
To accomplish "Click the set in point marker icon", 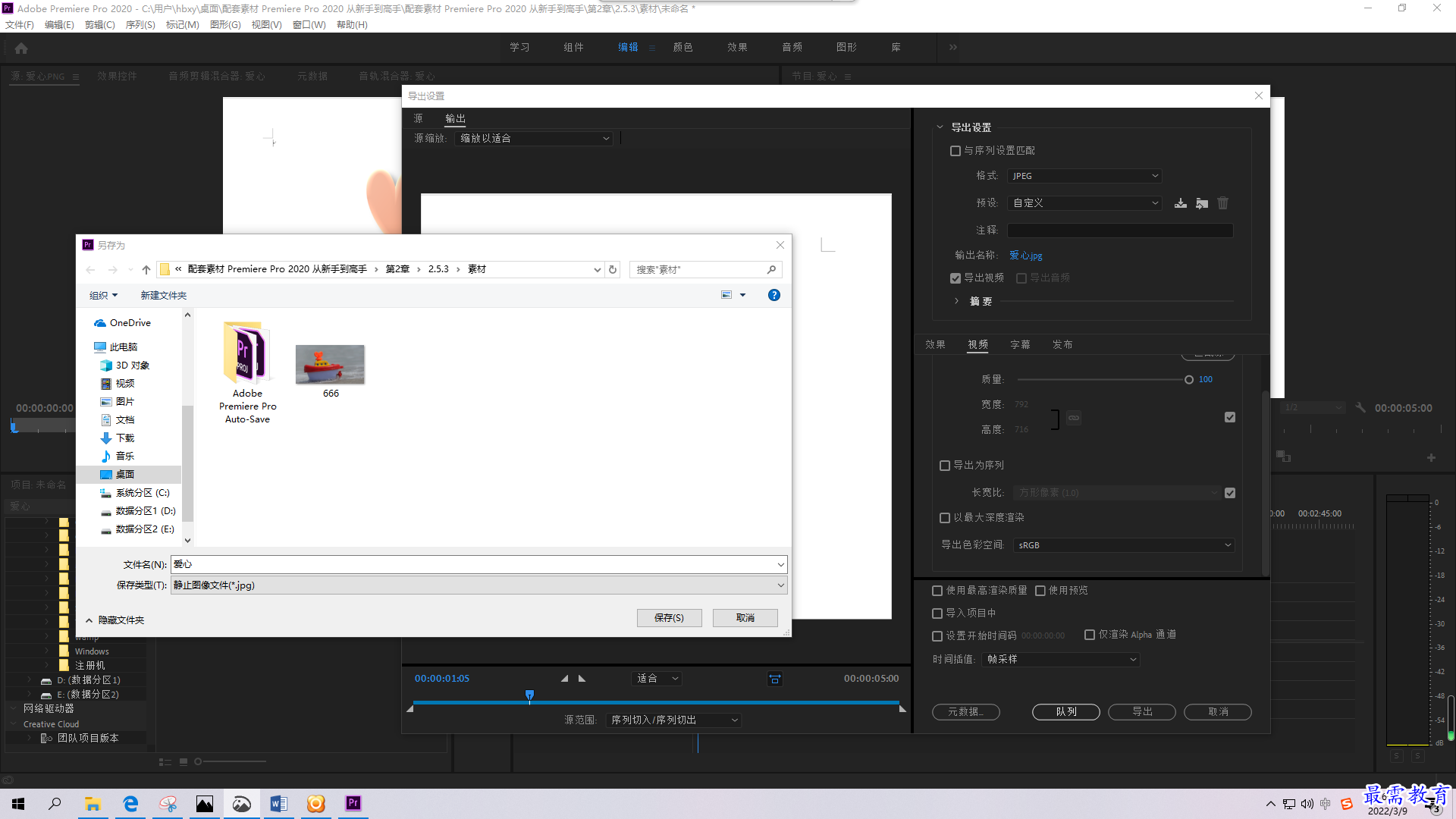I will click(x=564, y=679).
